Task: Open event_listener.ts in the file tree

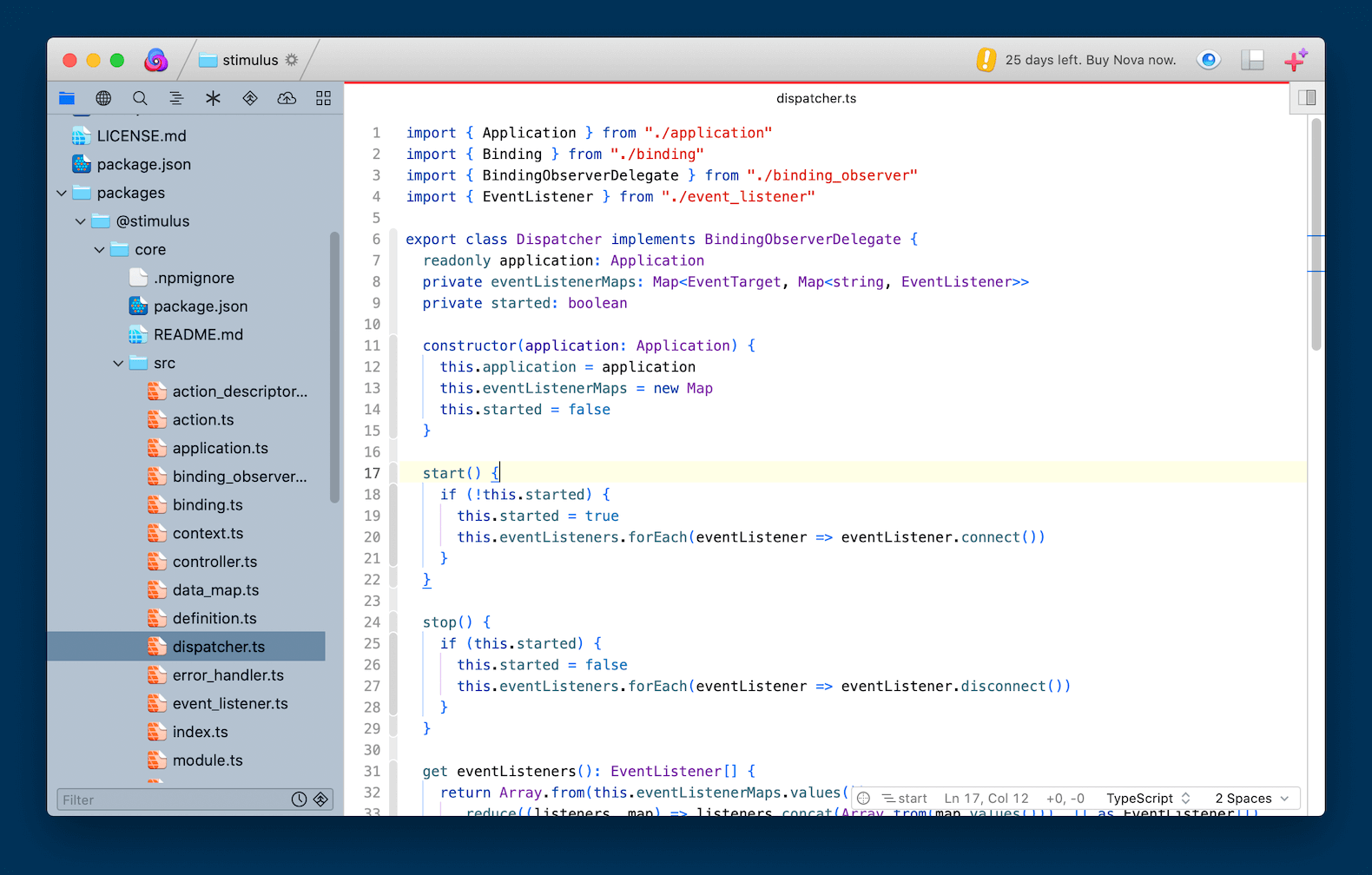Action: pos(230,703)
